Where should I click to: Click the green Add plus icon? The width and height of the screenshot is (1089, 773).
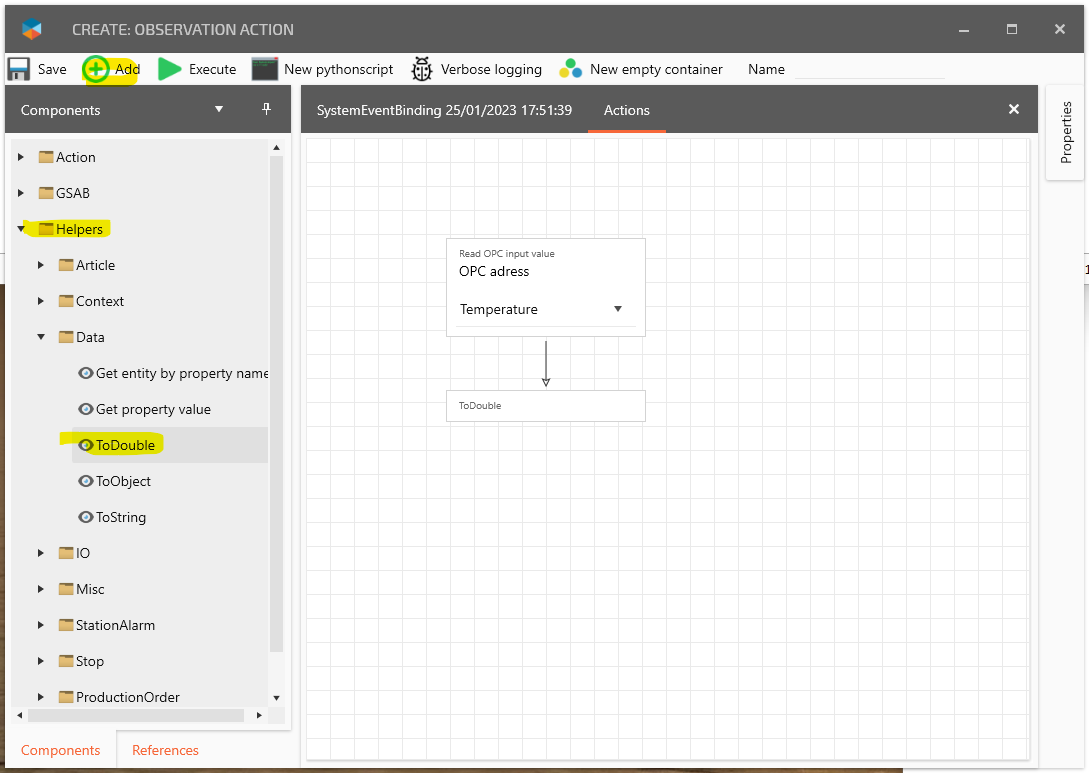(96, 69)
